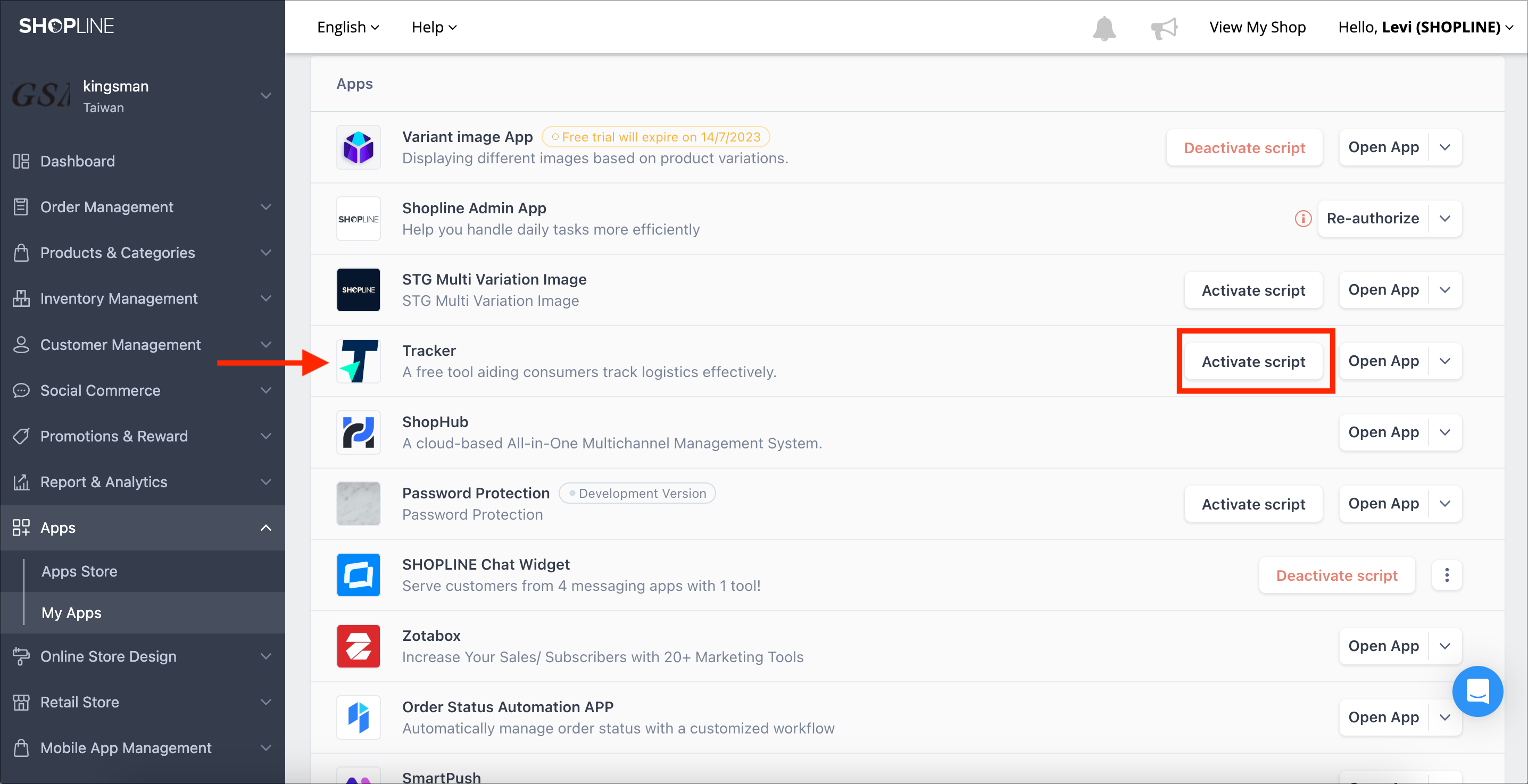Expand Tracker Open App options arrow
1528x784 pixels.
tap(1446, 361)
